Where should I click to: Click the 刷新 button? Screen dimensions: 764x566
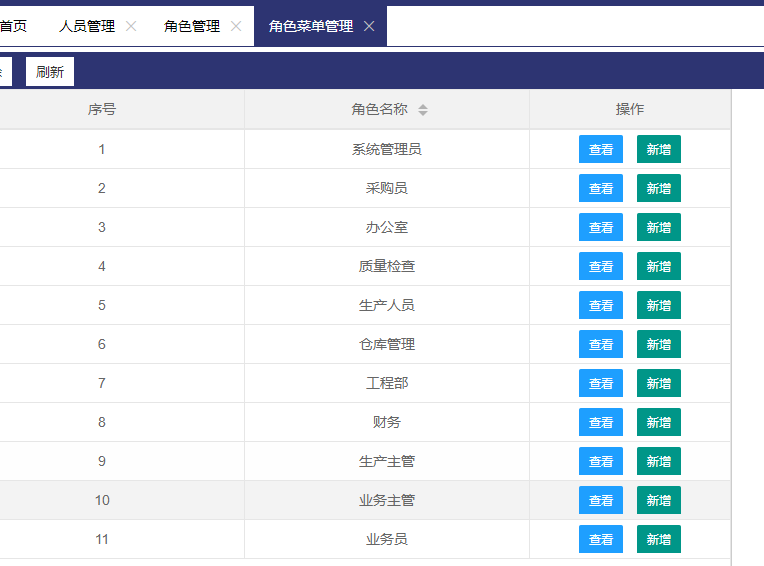[x=50, y=72]
